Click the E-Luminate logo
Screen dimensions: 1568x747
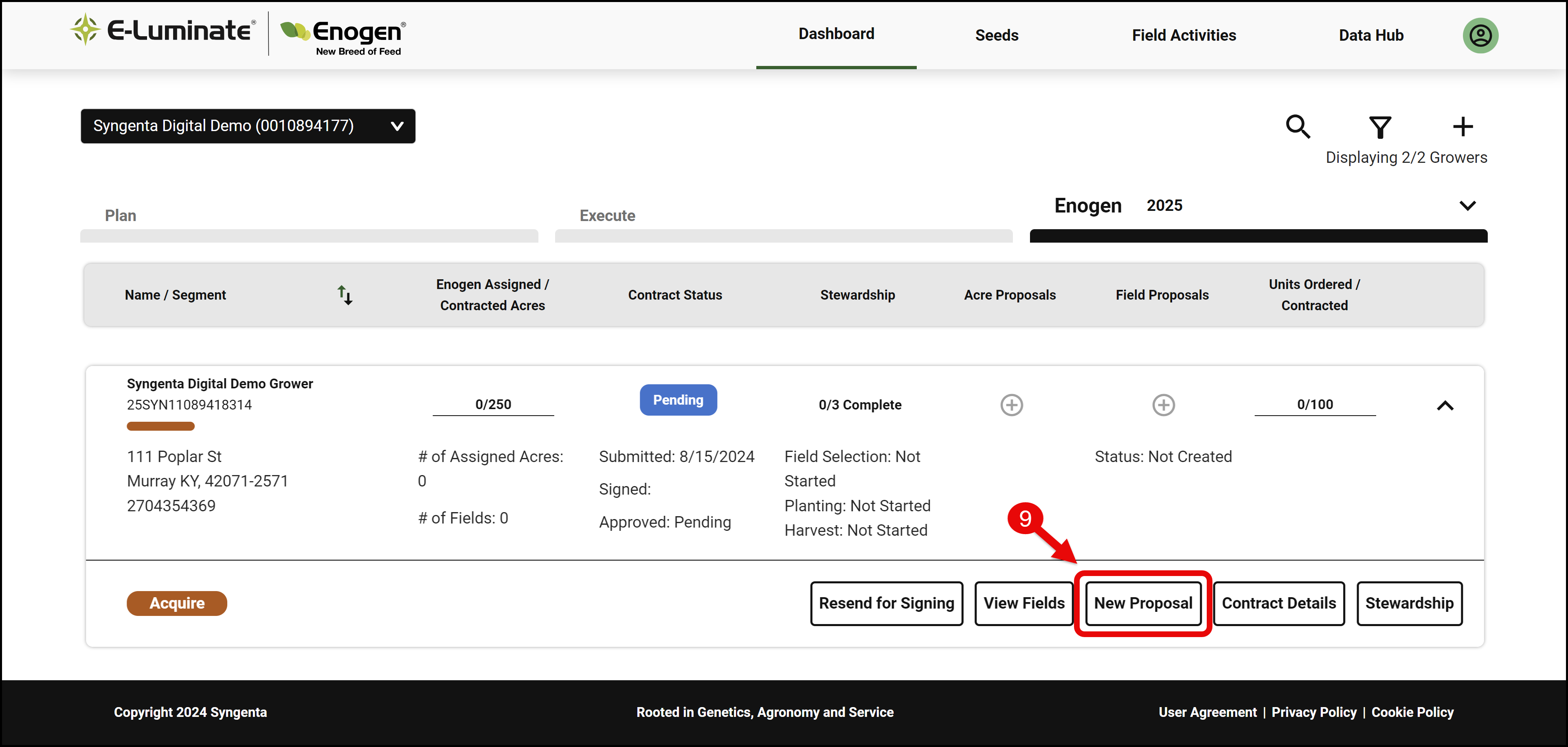[x=163, y=30]
